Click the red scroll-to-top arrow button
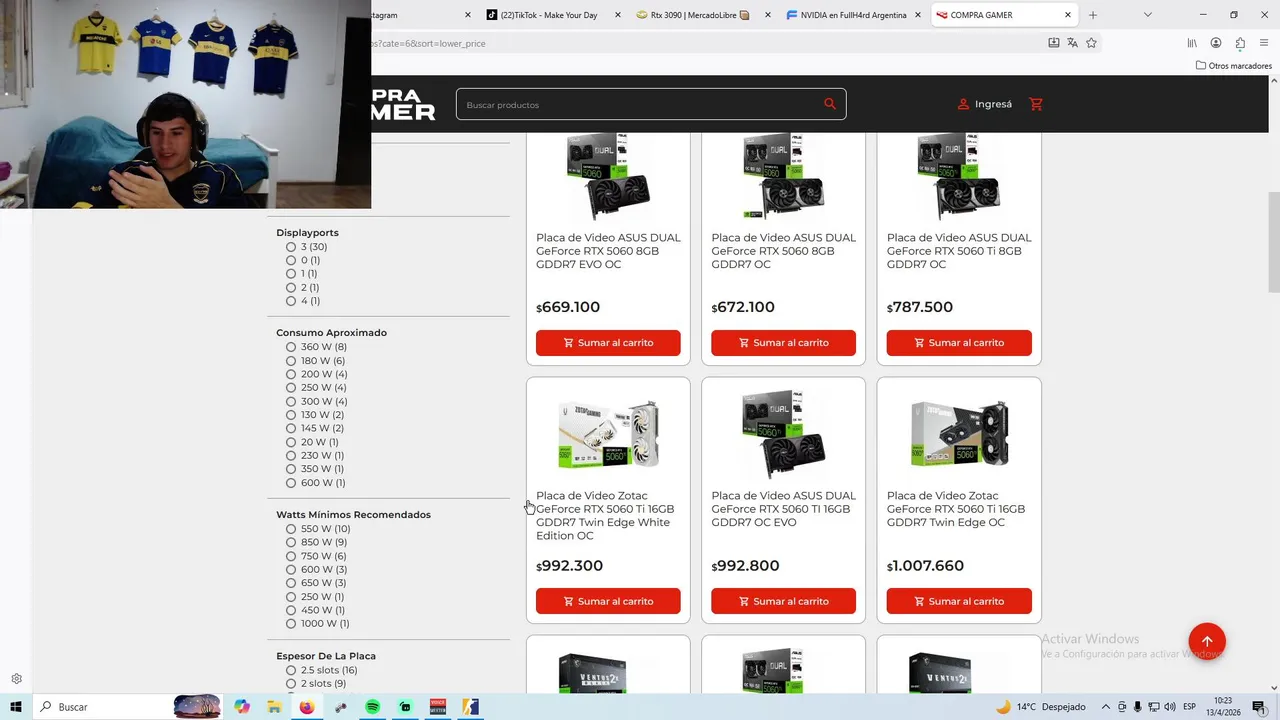The height and width of the screenshot is (720, 1280). click(x=1207, y=641)
